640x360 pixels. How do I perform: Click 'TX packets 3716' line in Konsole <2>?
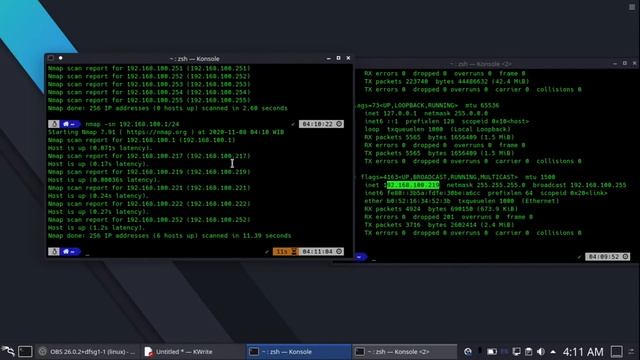[x=439, y=225]
